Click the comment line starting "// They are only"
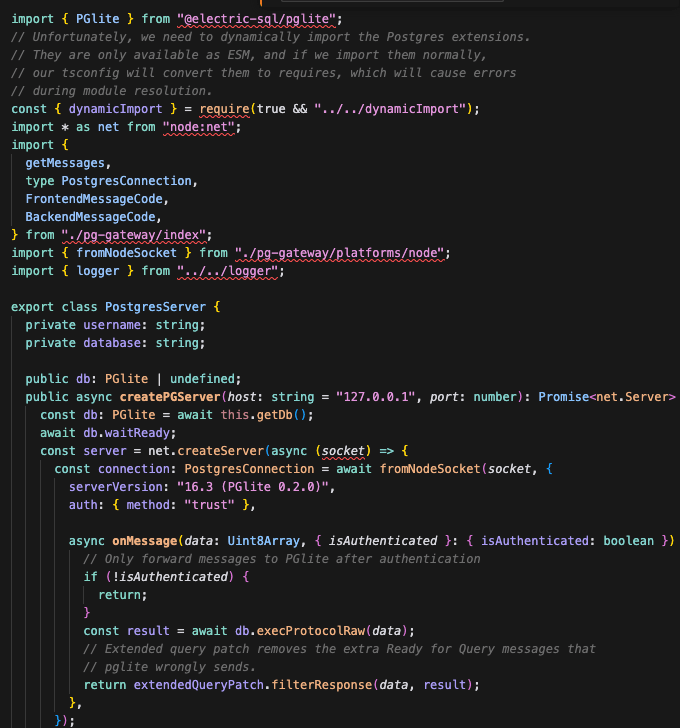680x728 pixels. [249, 55]
